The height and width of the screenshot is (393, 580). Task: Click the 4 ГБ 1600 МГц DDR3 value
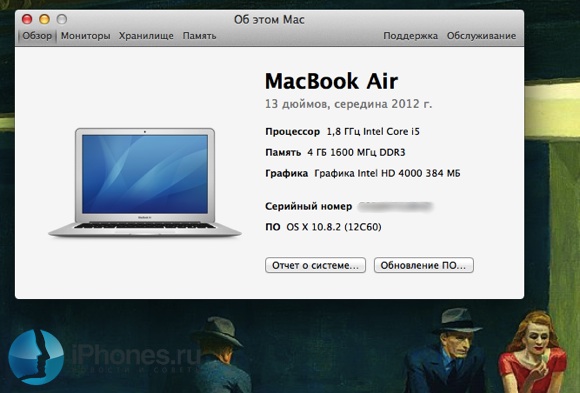(356, 152)
